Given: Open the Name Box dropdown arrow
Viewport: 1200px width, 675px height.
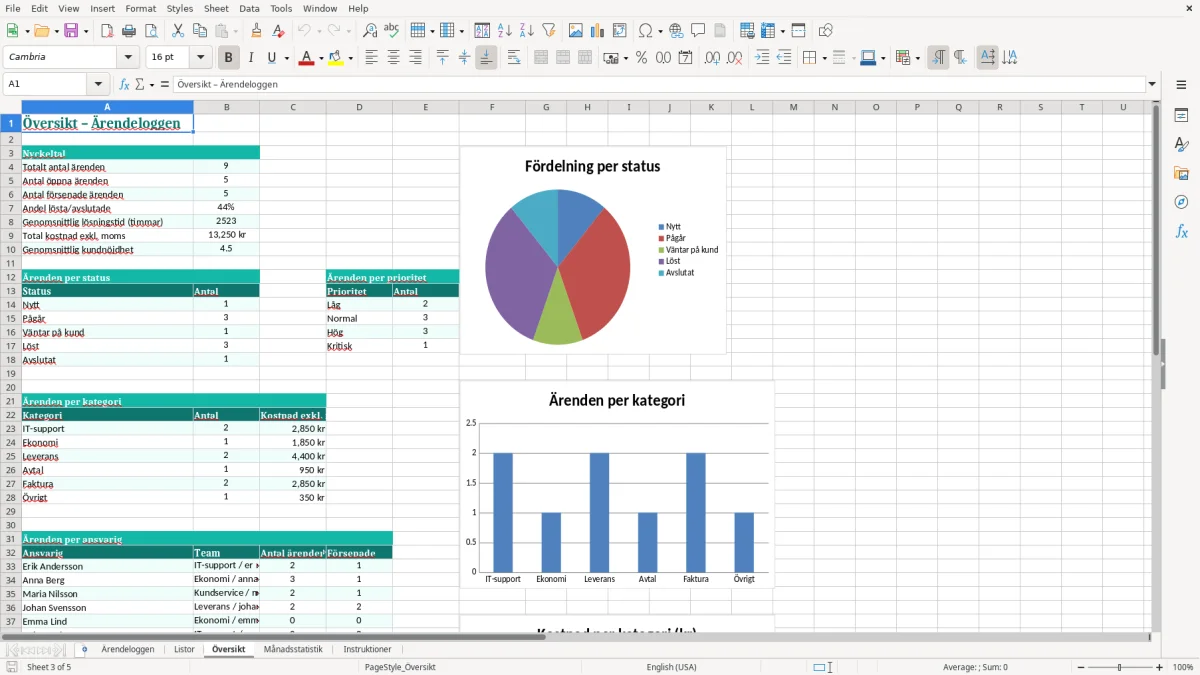Looking at the screenshot, I should (x=98, y=85).
